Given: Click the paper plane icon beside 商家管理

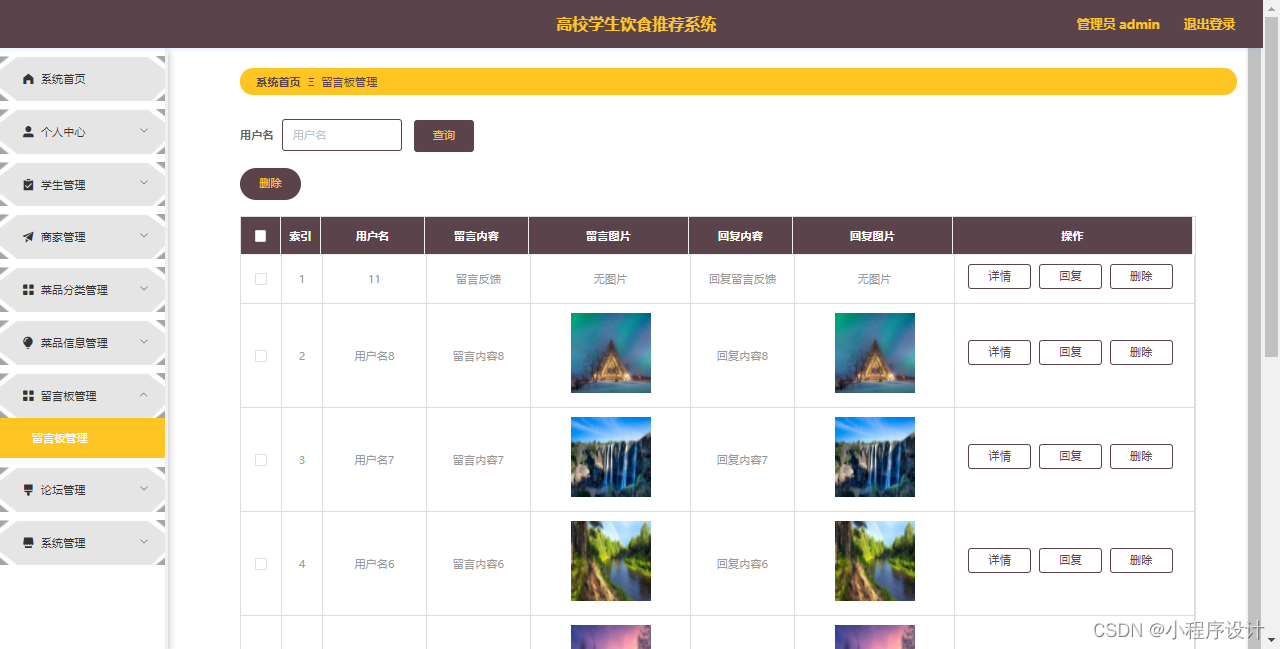Looking at the screenshot, I should pos(28,237).
